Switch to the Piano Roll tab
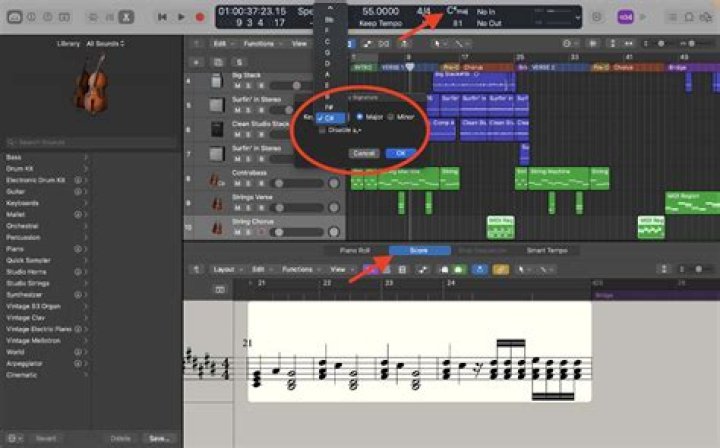 tap(355, 251)
